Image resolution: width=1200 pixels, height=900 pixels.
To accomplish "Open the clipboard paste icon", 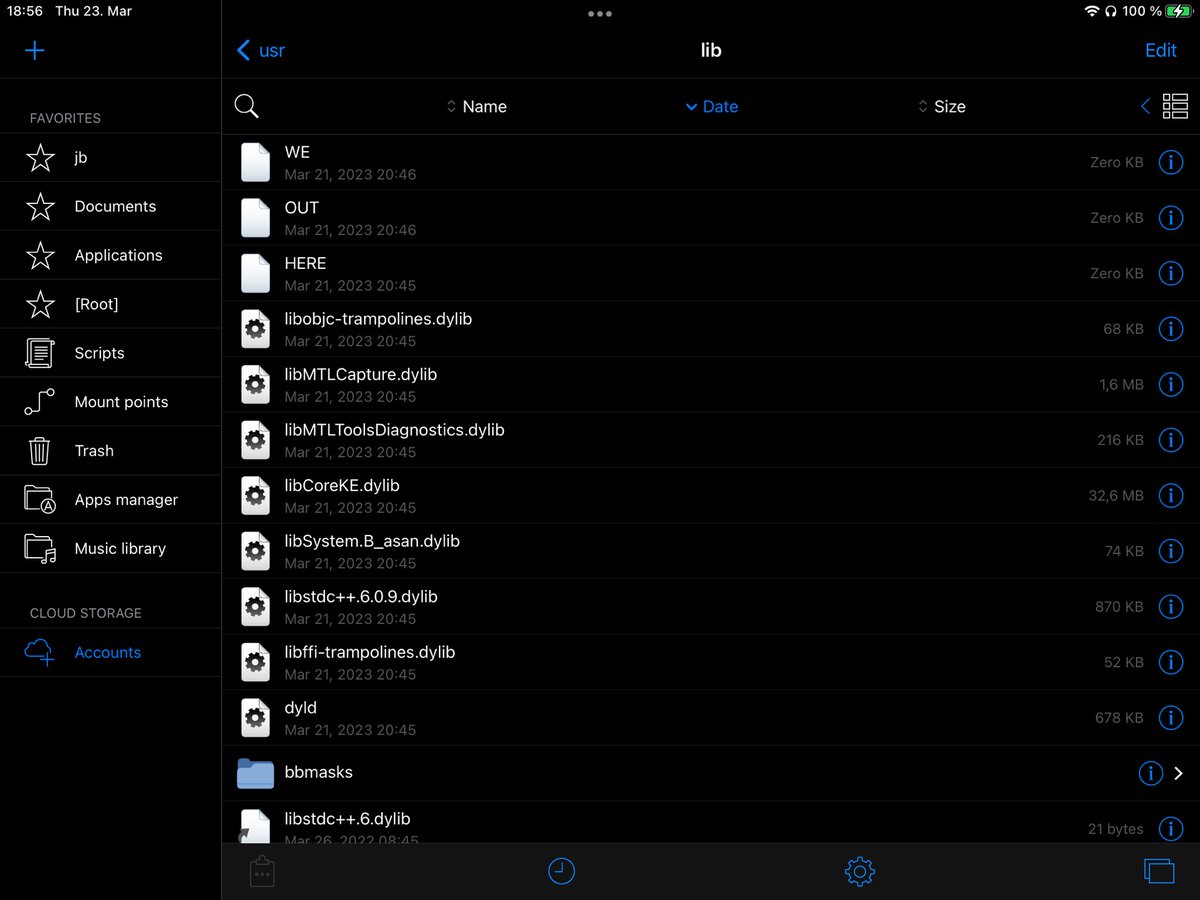I will (262, 871).
